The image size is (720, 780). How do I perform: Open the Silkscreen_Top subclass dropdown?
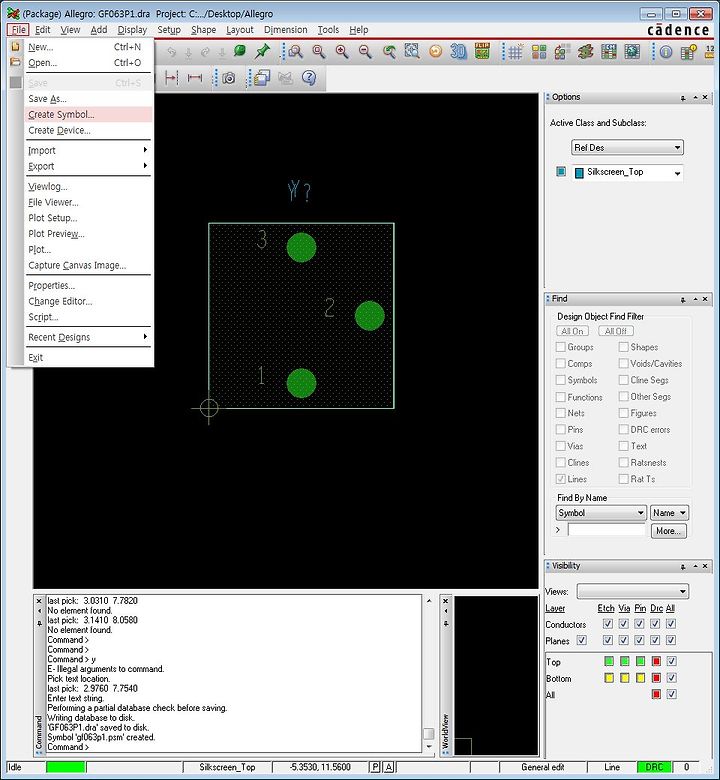627,173
